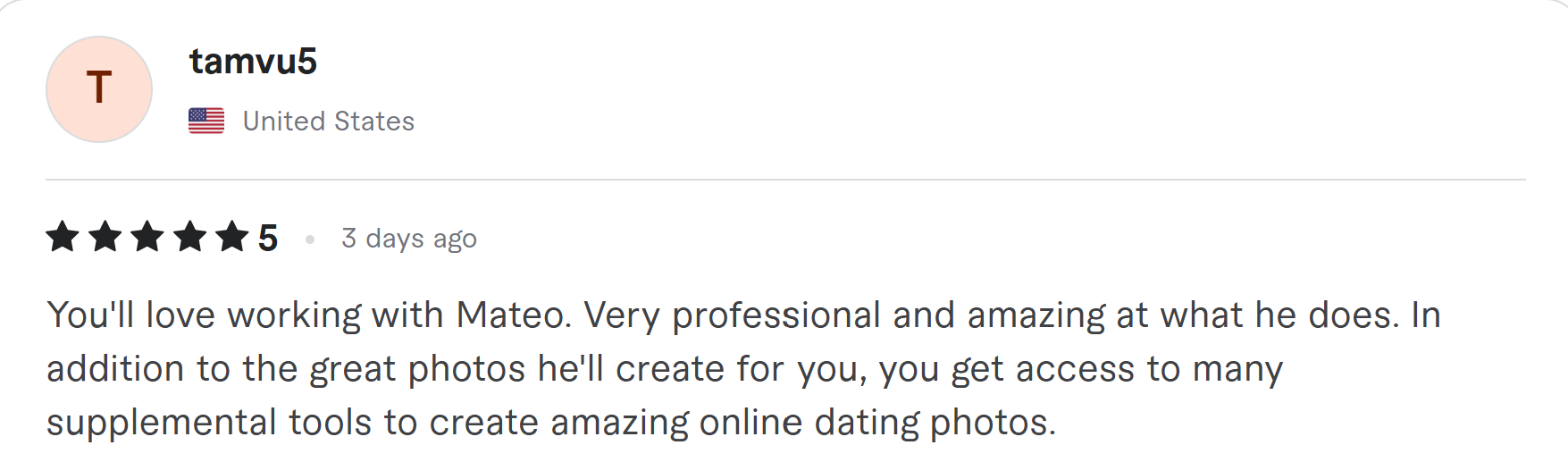
Task: Select the third rating star
Action: click(x=147, y=238)
